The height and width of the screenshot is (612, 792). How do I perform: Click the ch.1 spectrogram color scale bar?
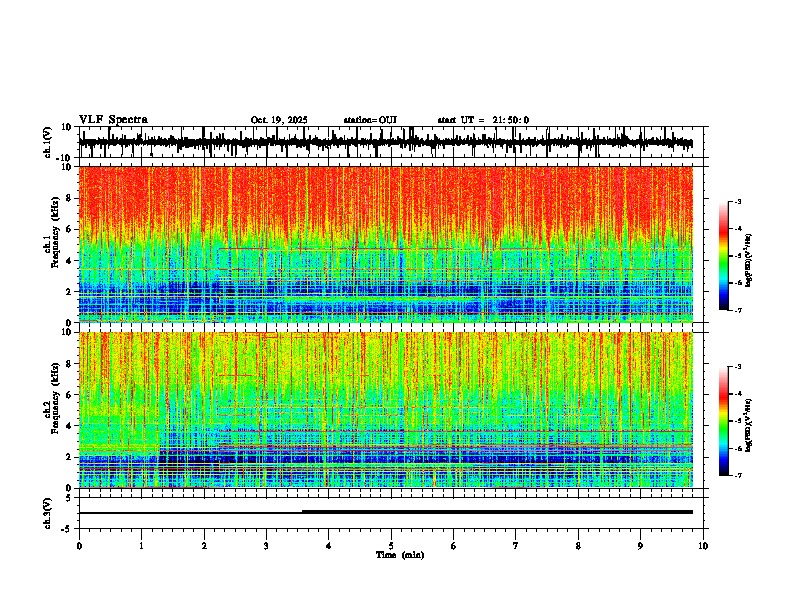[724, 256]
